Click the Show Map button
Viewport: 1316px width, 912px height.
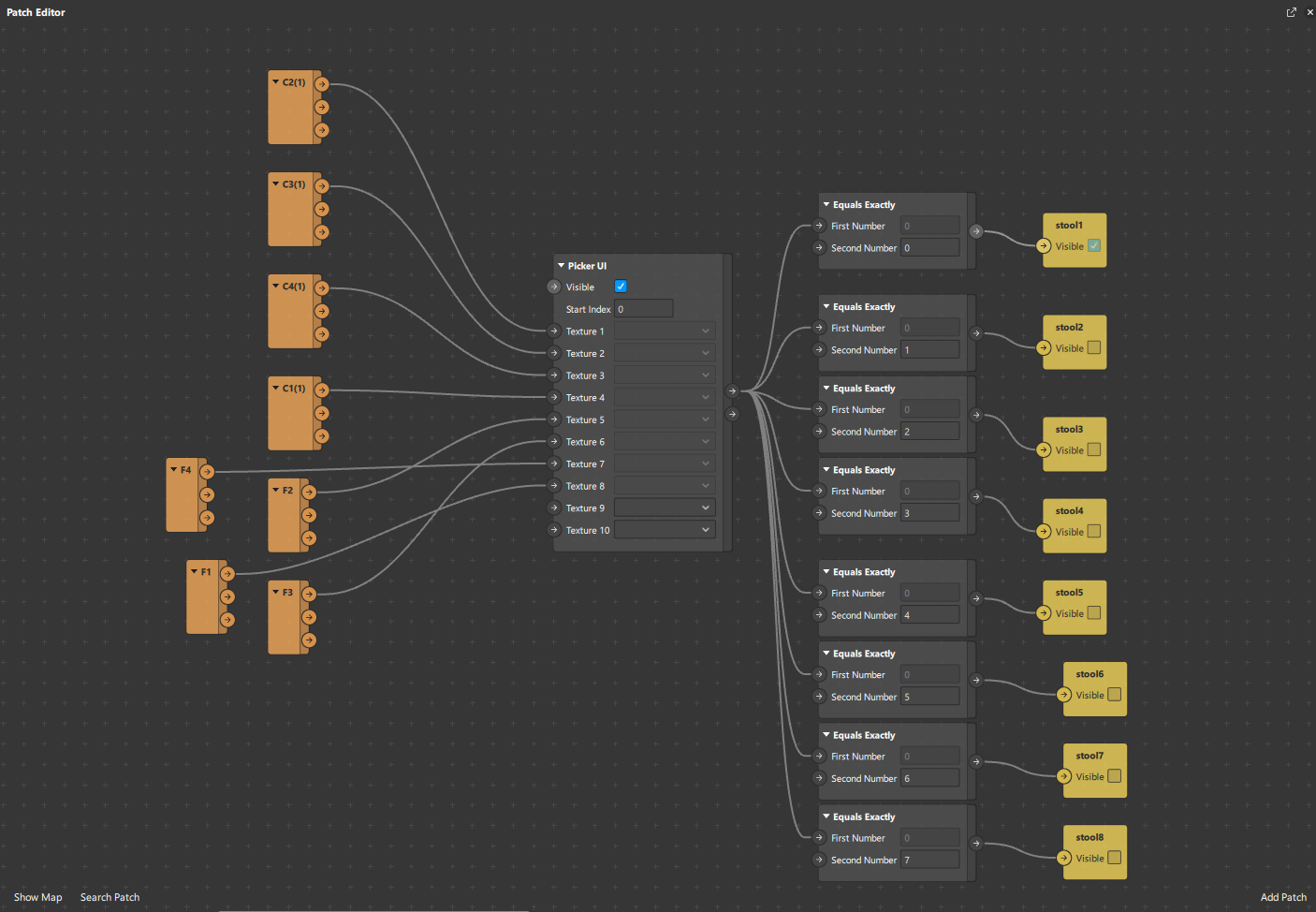point(38,897)
